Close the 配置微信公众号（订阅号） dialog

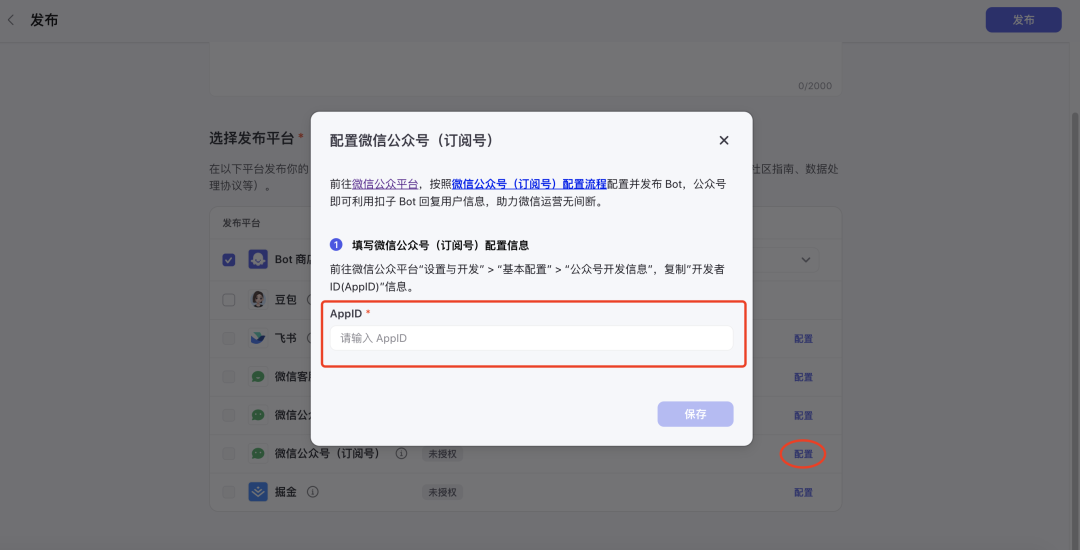click(723, 140)
